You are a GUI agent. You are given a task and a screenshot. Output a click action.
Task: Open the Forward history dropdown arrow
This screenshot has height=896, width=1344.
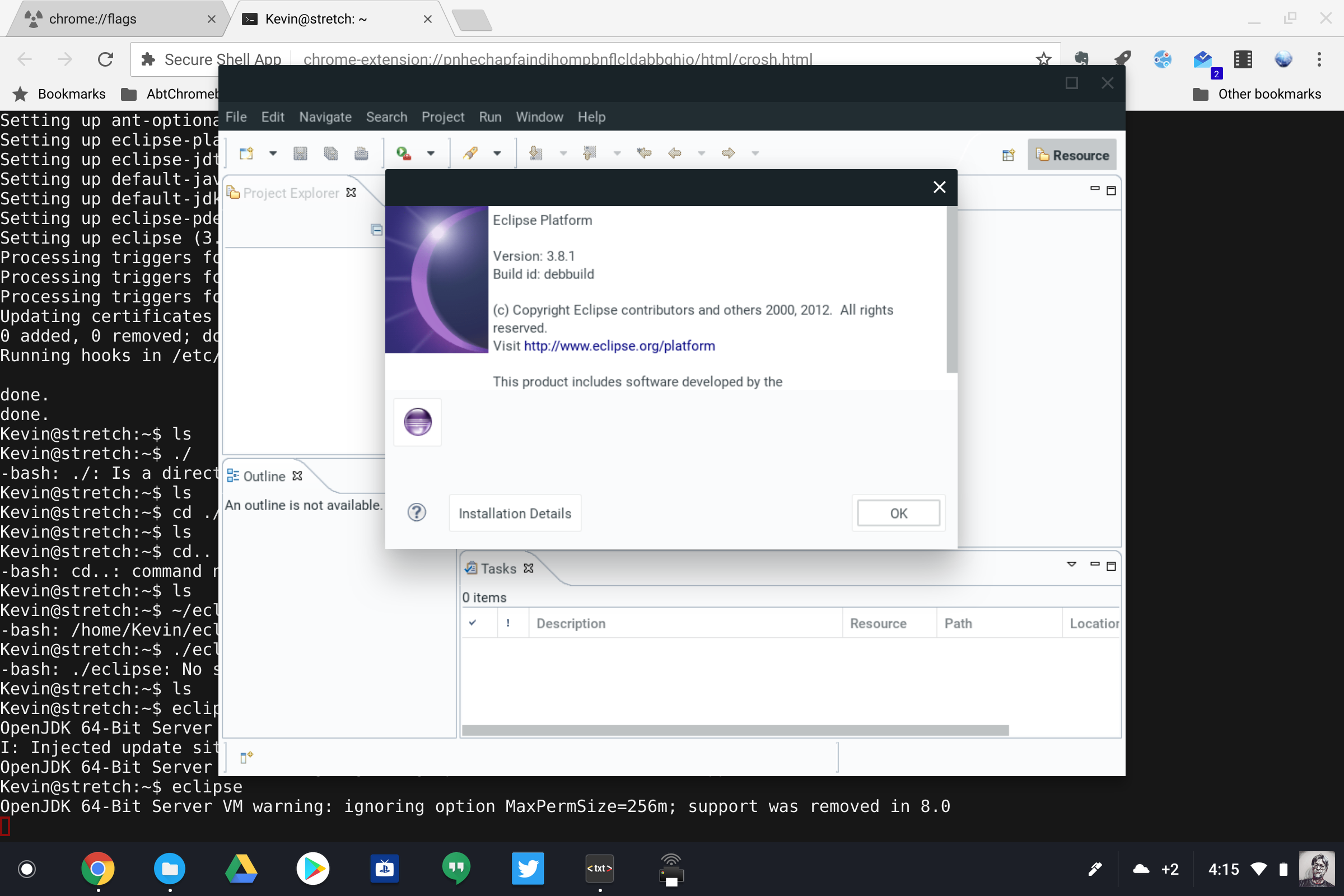pos(755,153)
